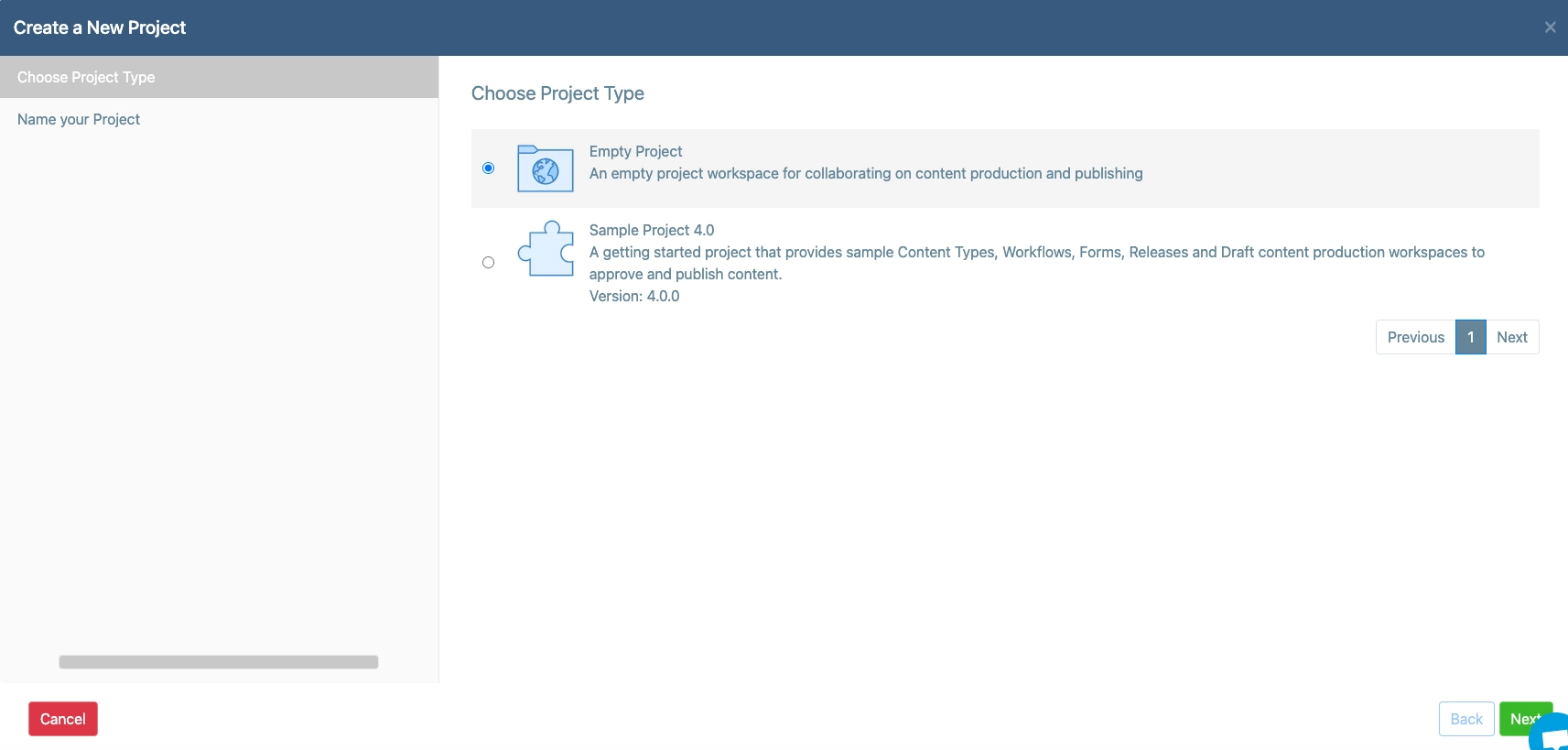The width and height of the screenshot is (1568, 750).
Task: Click the pagination Next button beside page 1
Action: [x=1511, y=337]
